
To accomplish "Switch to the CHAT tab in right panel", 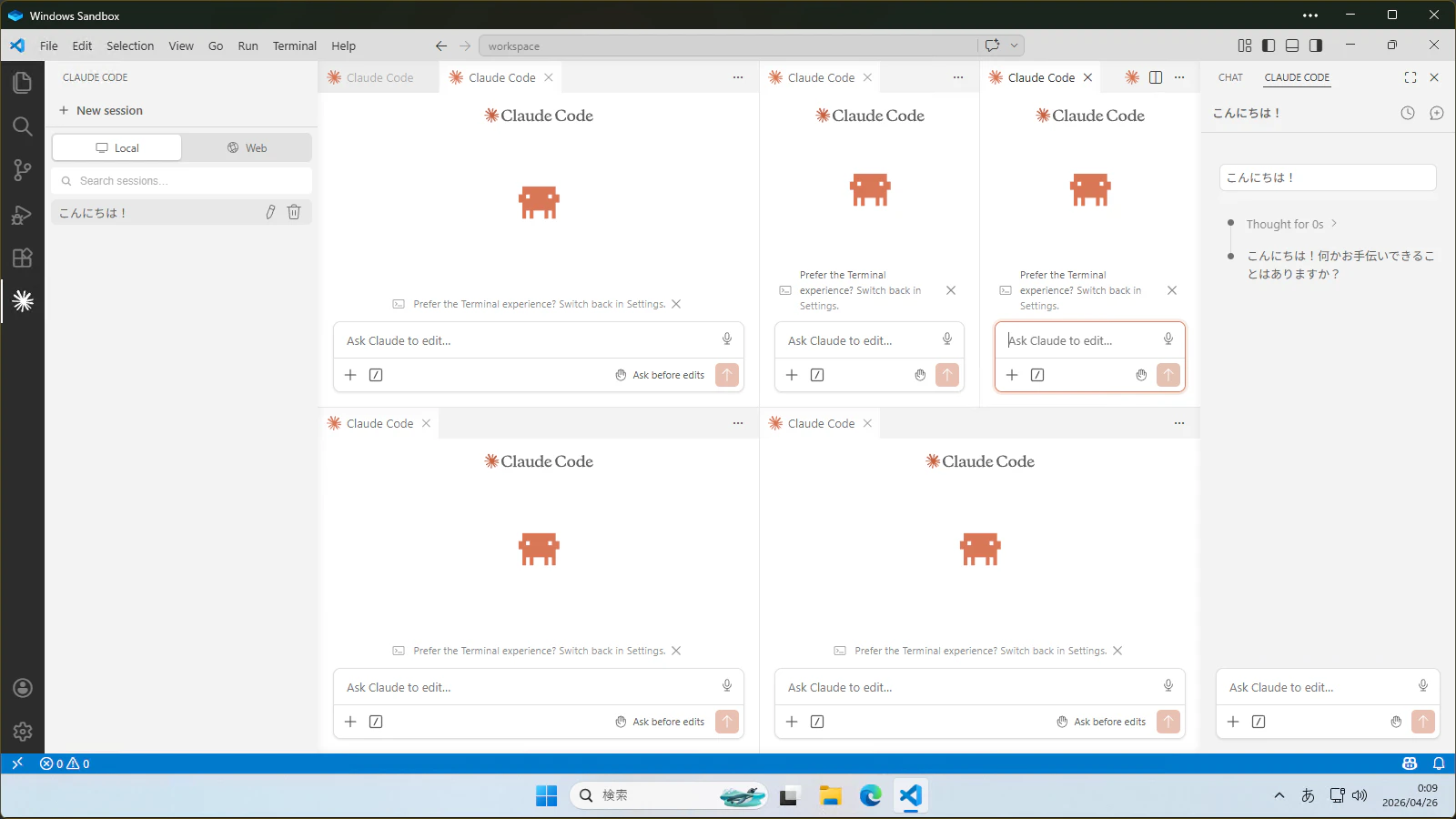I will pos(1230,77).
